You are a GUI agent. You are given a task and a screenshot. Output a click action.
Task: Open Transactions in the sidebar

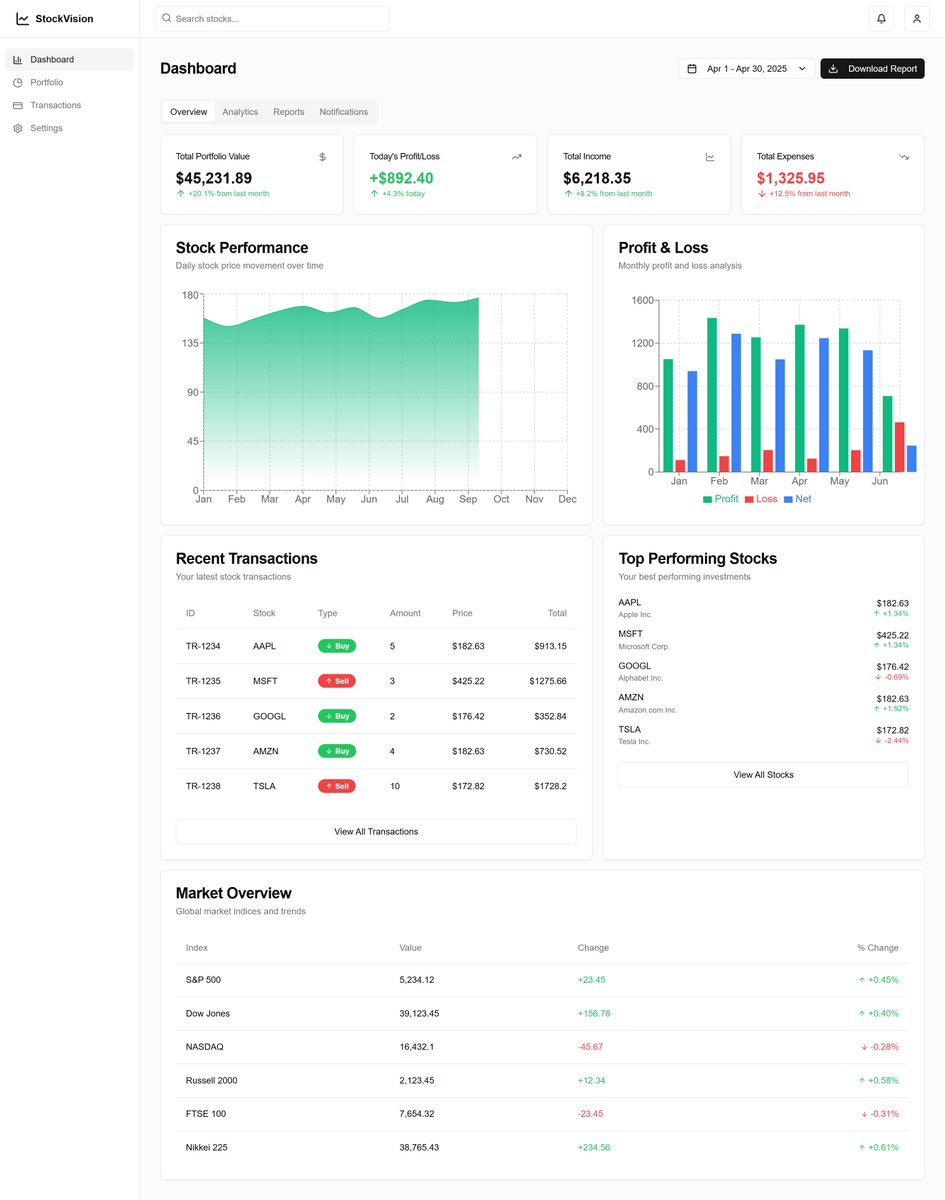[69, 105]
